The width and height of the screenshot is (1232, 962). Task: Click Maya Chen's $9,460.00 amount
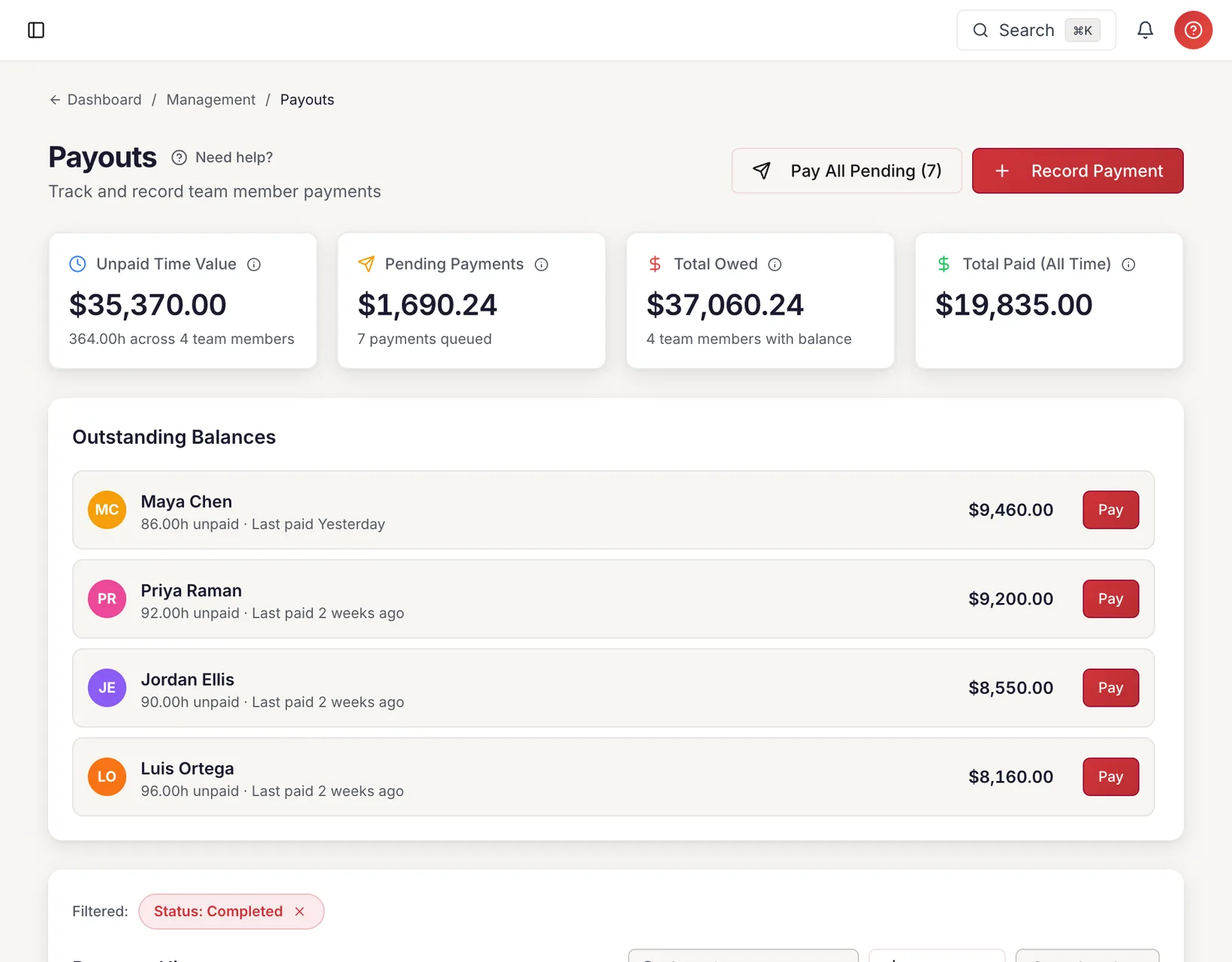pos(1010,510)
